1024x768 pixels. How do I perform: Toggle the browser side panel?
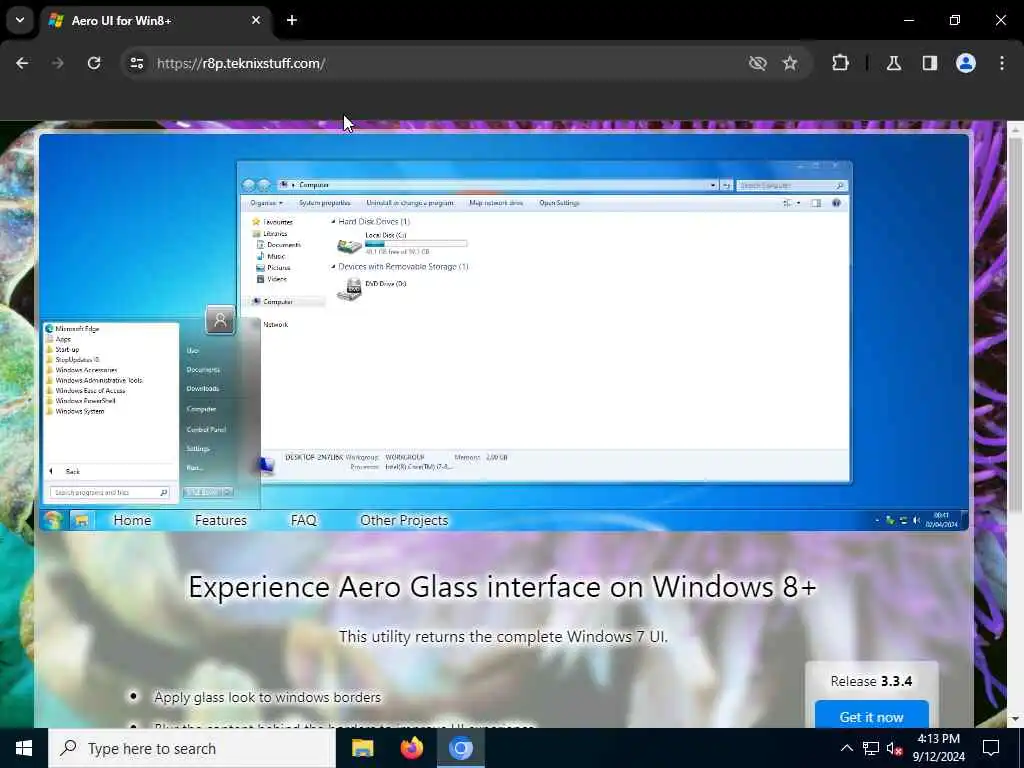coord(930,63)
